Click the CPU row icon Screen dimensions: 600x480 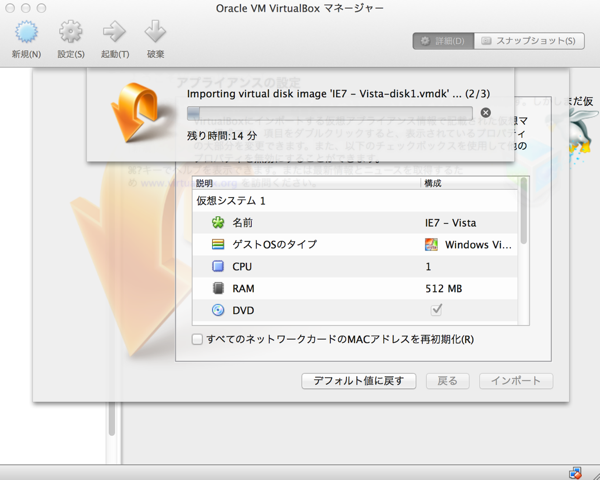[218, 266]
